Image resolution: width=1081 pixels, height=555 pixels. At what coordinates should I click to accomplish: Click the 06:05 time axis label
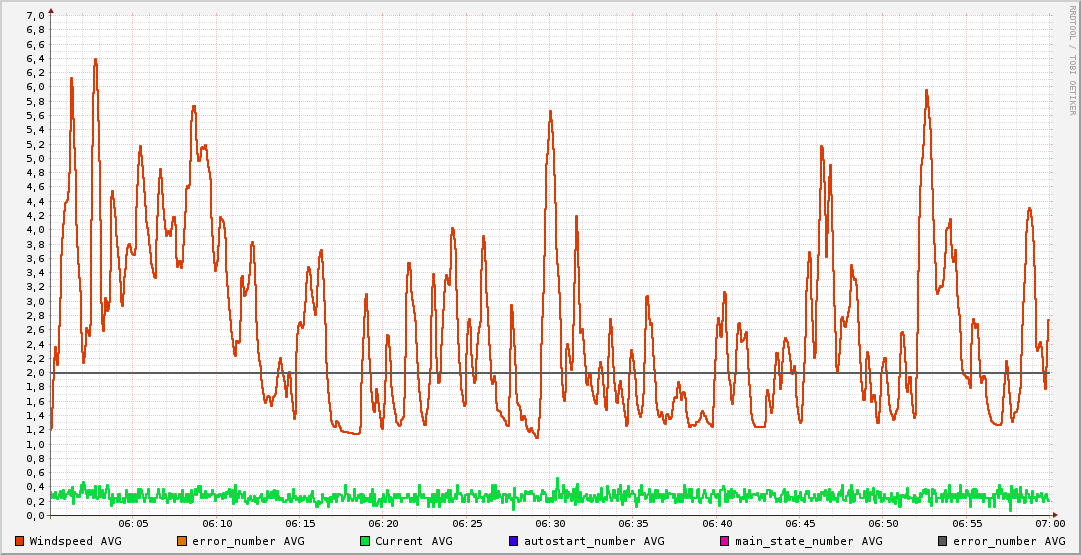[133, 523]
